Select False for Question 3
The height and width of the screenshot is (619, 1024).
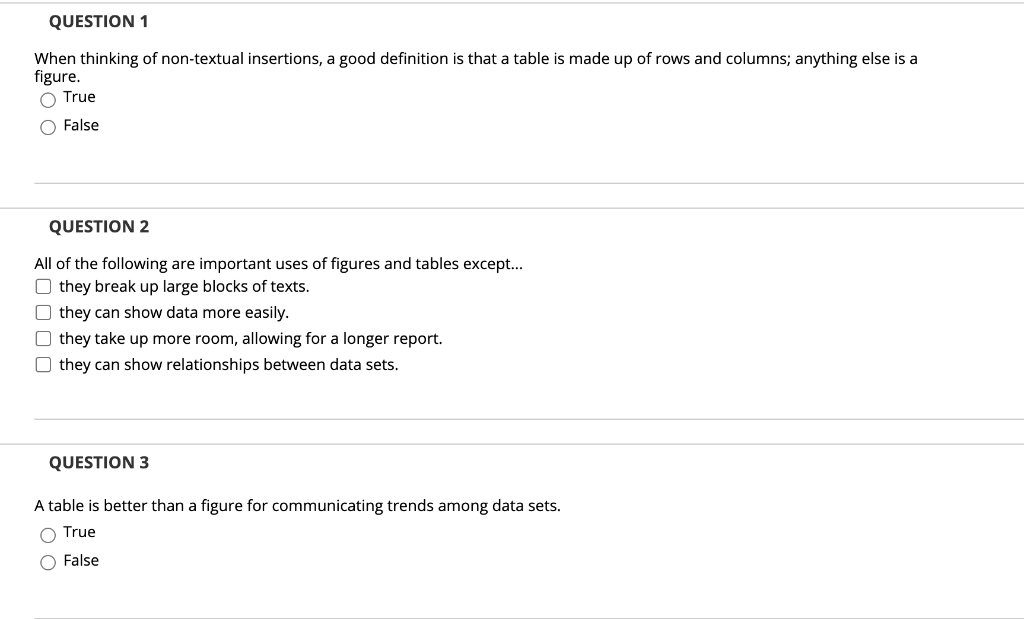(48, 563)
